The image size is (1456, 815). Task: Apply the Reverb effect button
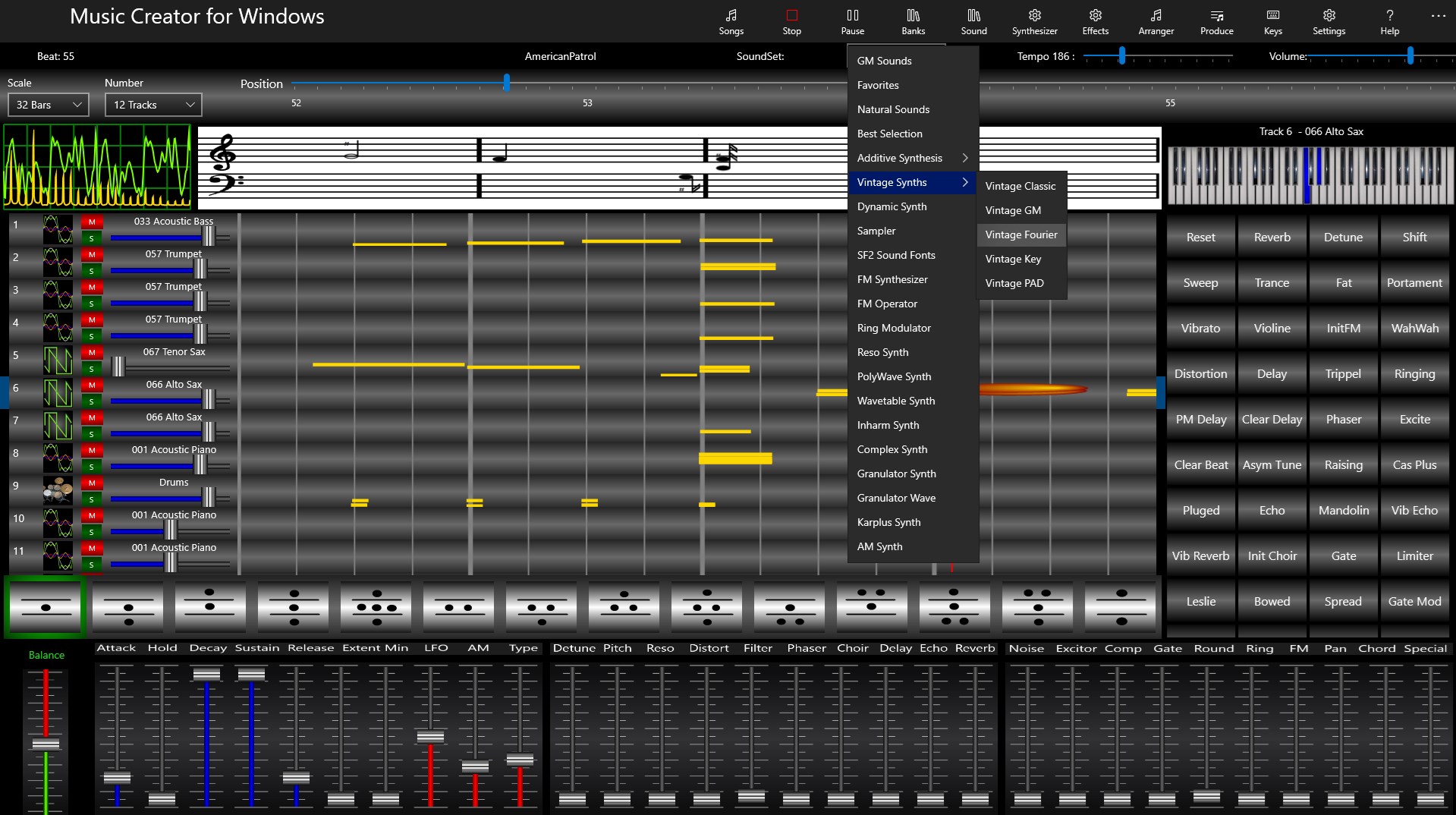pos(1272,237)
